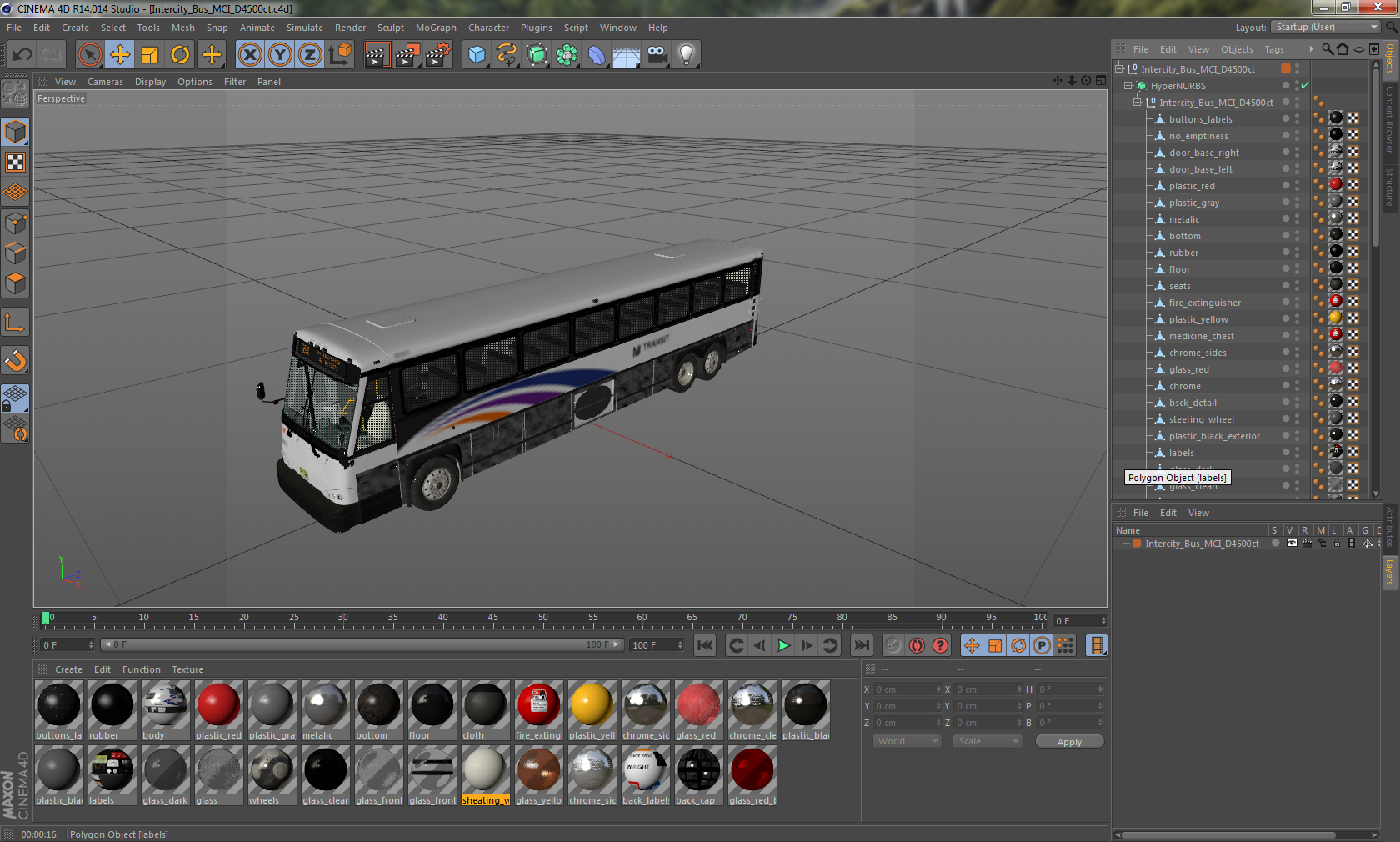Toggle Y axis lock
This screenshot has height=842, width=1400.
pyautogui.click(x=280, y=55)
